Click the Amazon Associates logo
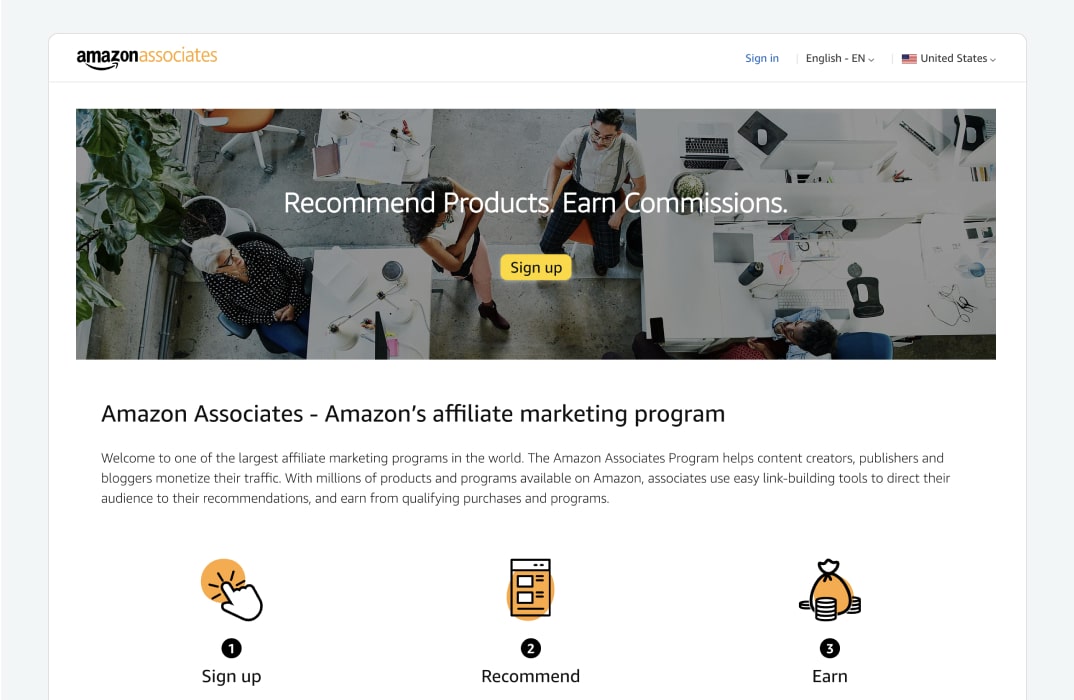The width and height of the screenshot is (1074, 700). tap(147, 58)
